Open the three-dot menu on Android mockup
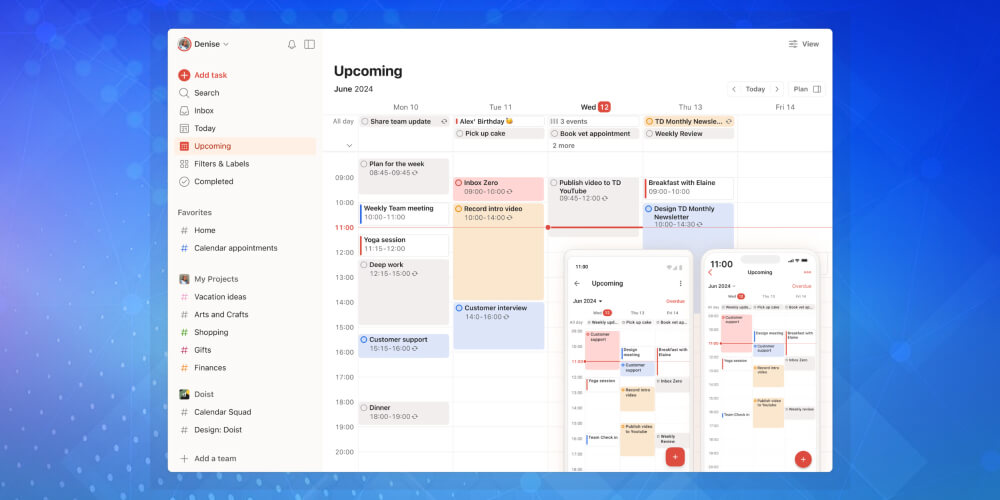Viewport: 1000px width, 500px height. point(680,284)
